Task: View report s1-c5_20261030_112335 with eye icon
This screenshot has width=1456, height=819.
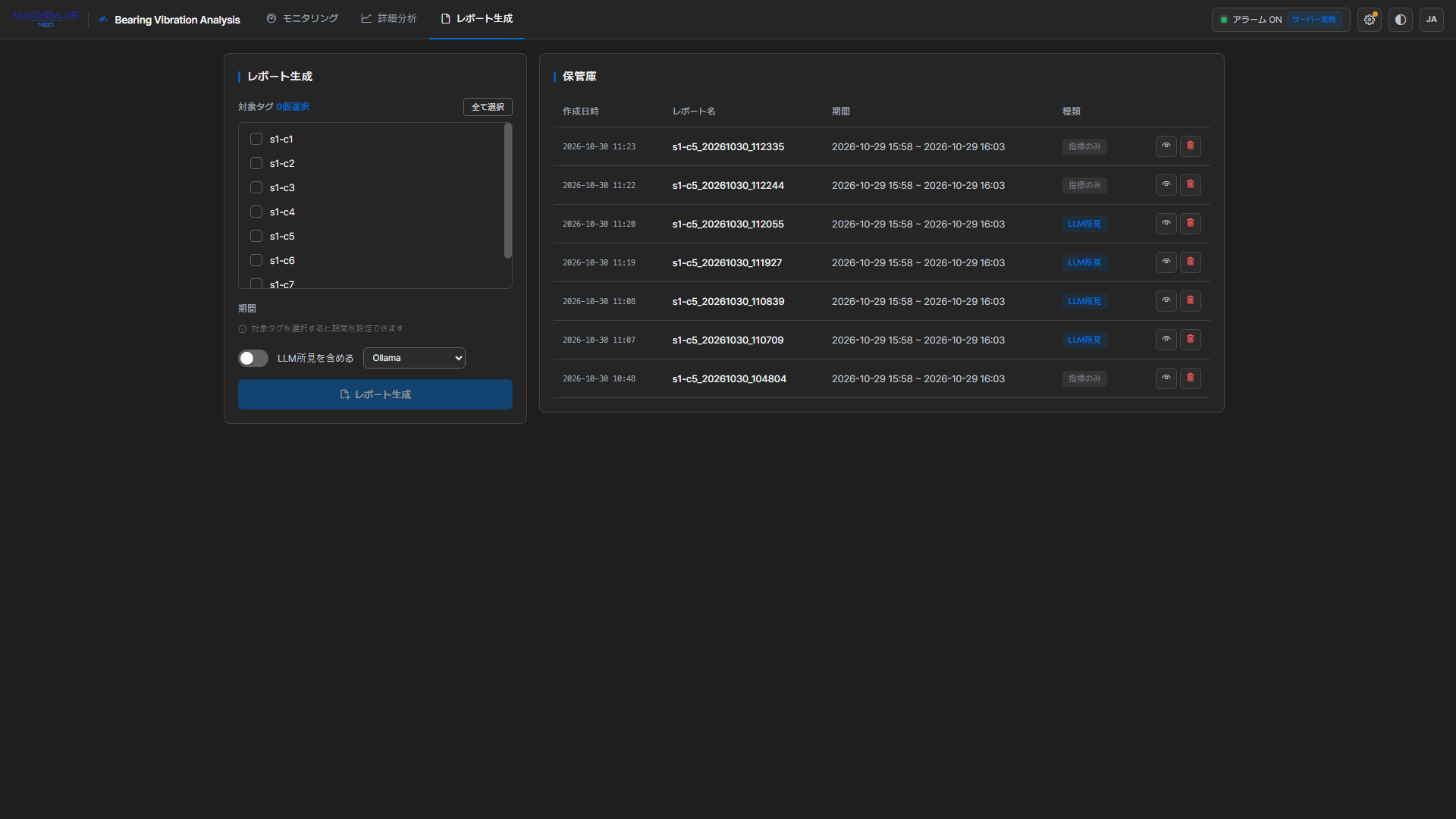Action: [x=1166, y=146]
